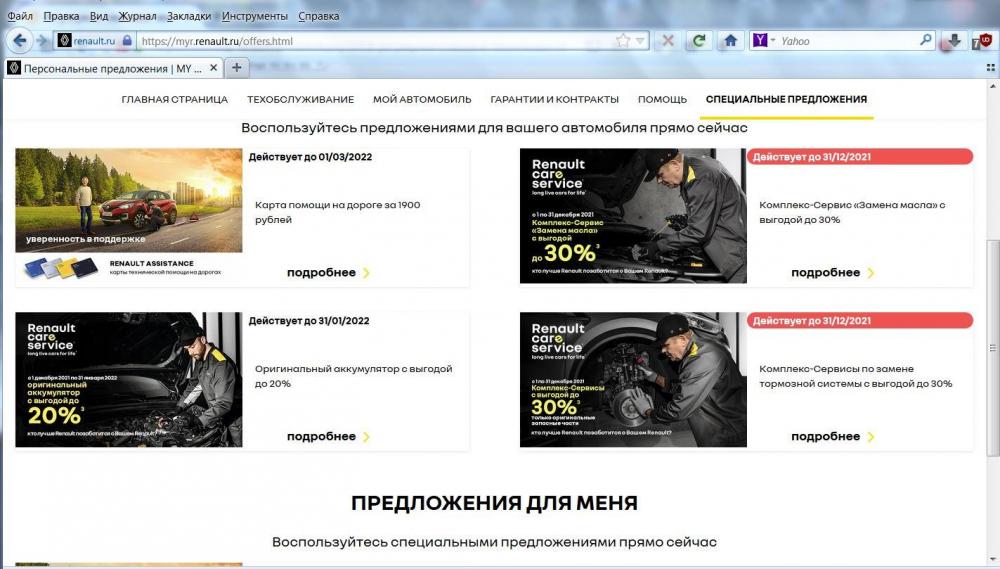This screenshot has width=1000, height=569.
Task: Open the uBlock shield extension icon
Action: pos(982,41)
